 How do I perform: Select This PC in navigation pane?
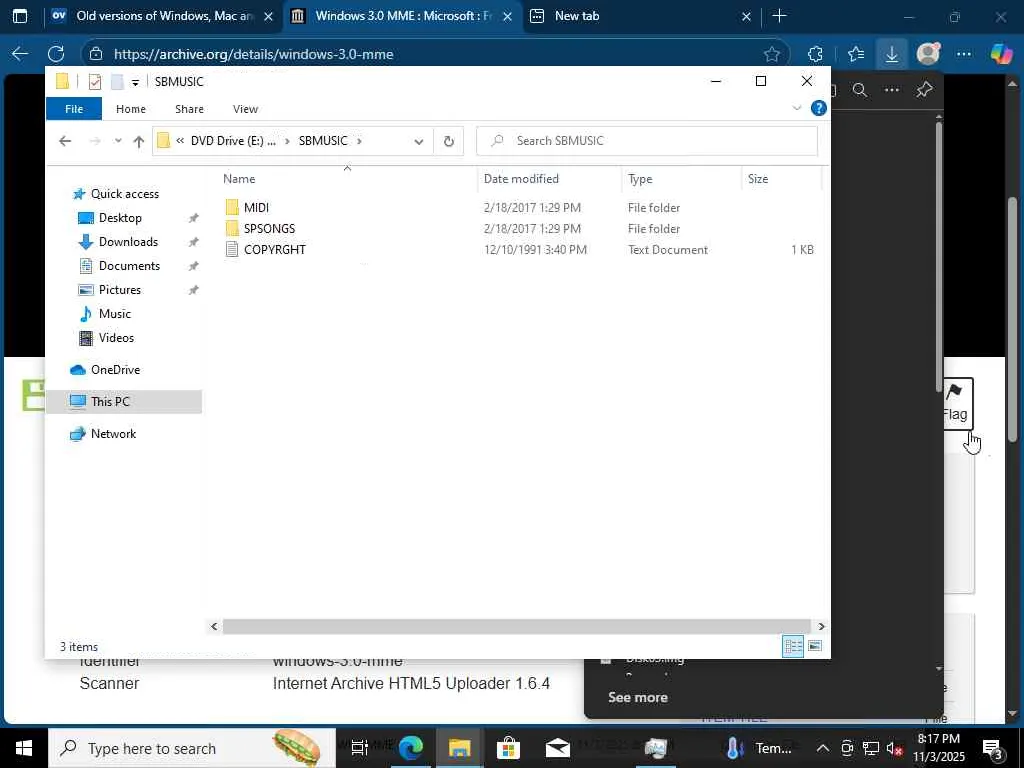coord(123,402)
